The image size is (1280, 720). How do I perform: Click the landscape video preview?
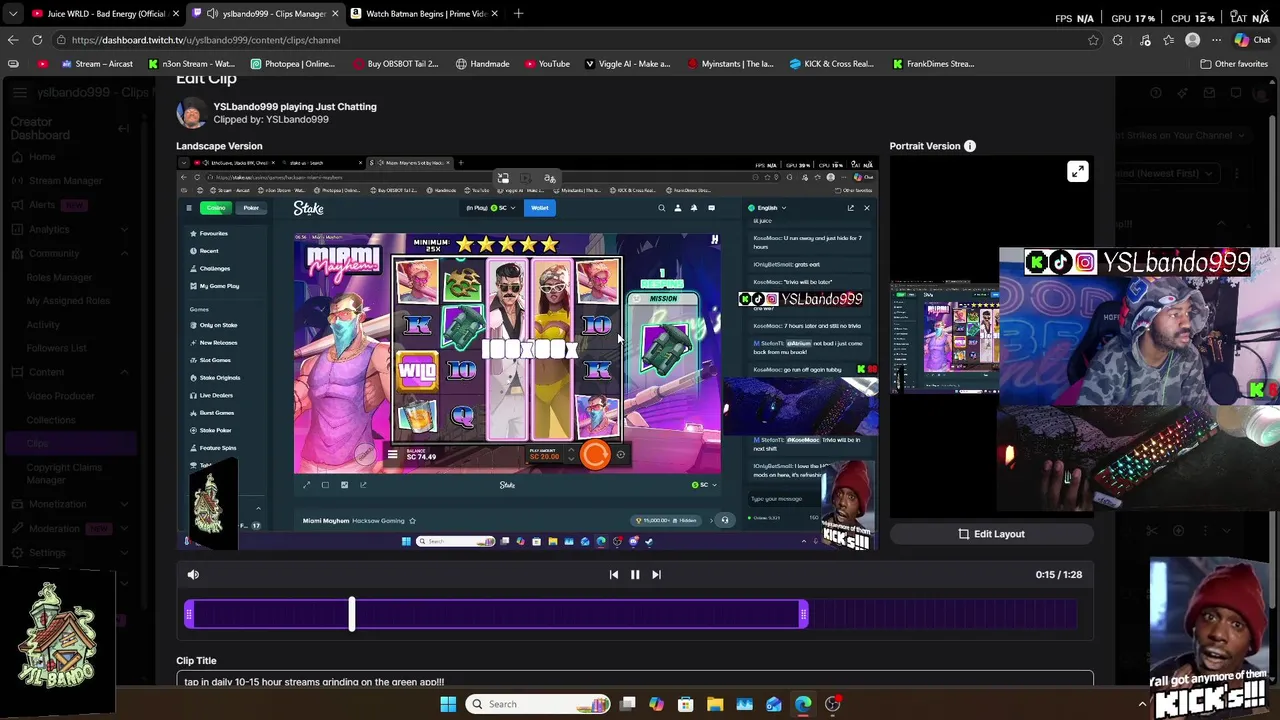click(527, 353)
